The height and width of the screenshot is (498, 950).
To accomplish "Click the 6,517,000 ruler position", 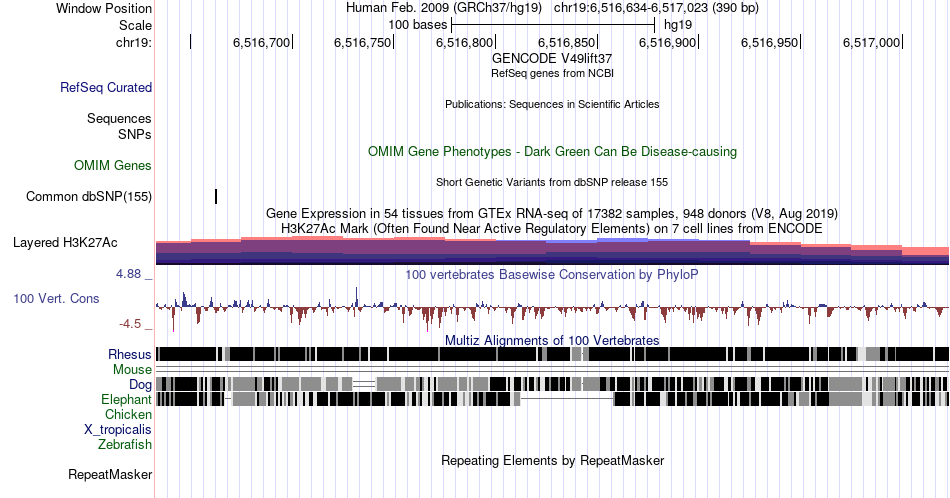I will (872, 42).
